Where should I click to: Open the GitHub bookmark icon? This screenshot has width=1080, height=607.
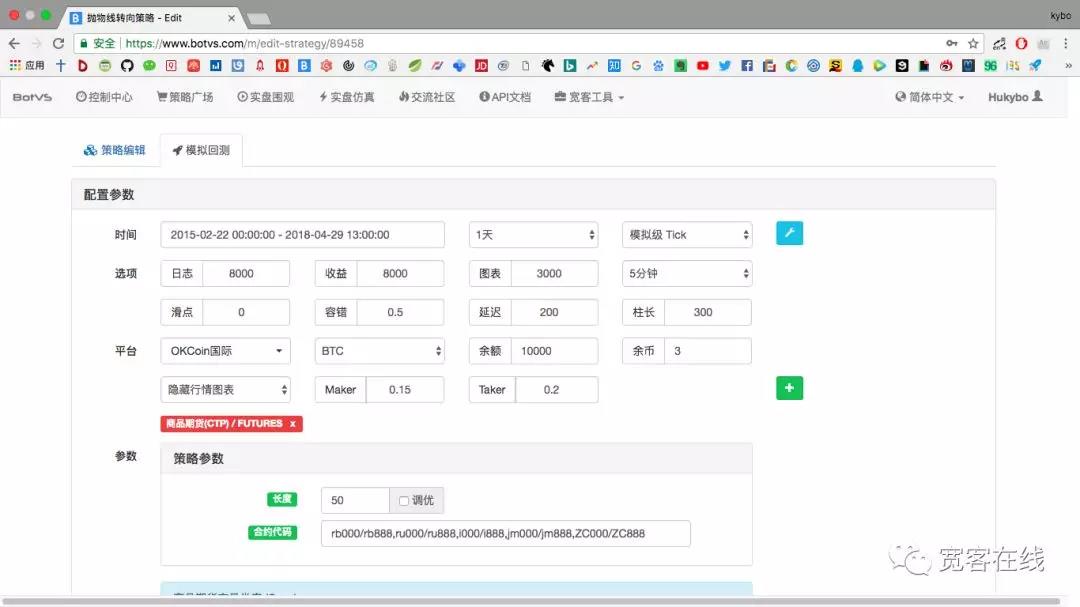point(127,66)
